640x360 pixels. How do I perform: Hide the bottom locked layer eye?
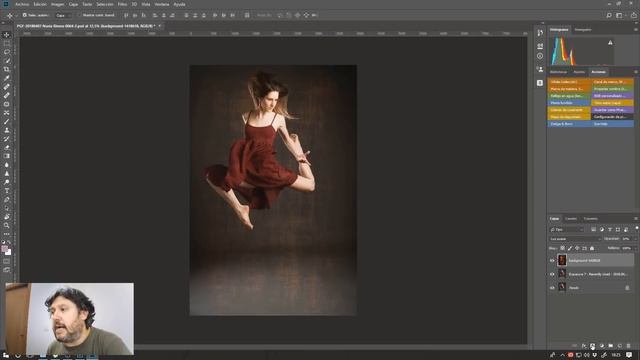coord(552,288)
